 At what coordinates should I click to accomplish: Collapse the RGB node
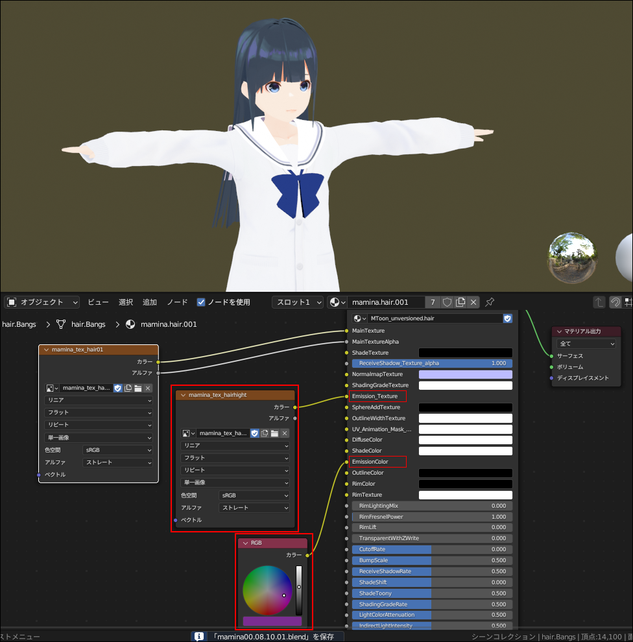[245, 543]
